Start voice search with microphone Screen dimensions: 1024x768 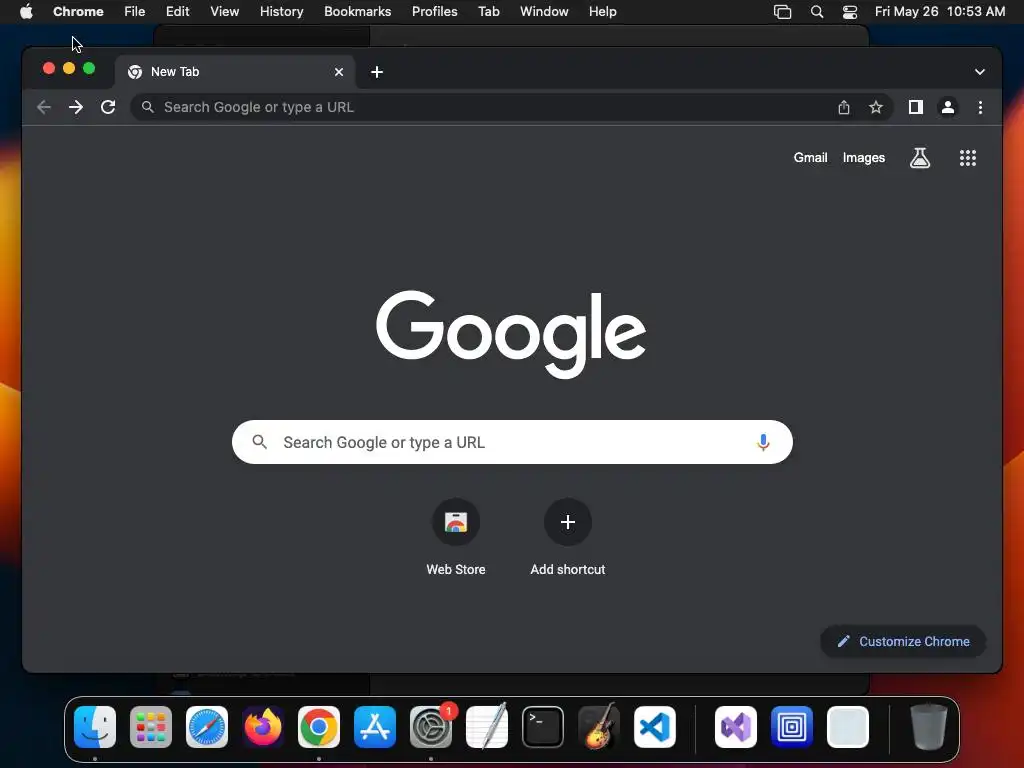[762, 442]
